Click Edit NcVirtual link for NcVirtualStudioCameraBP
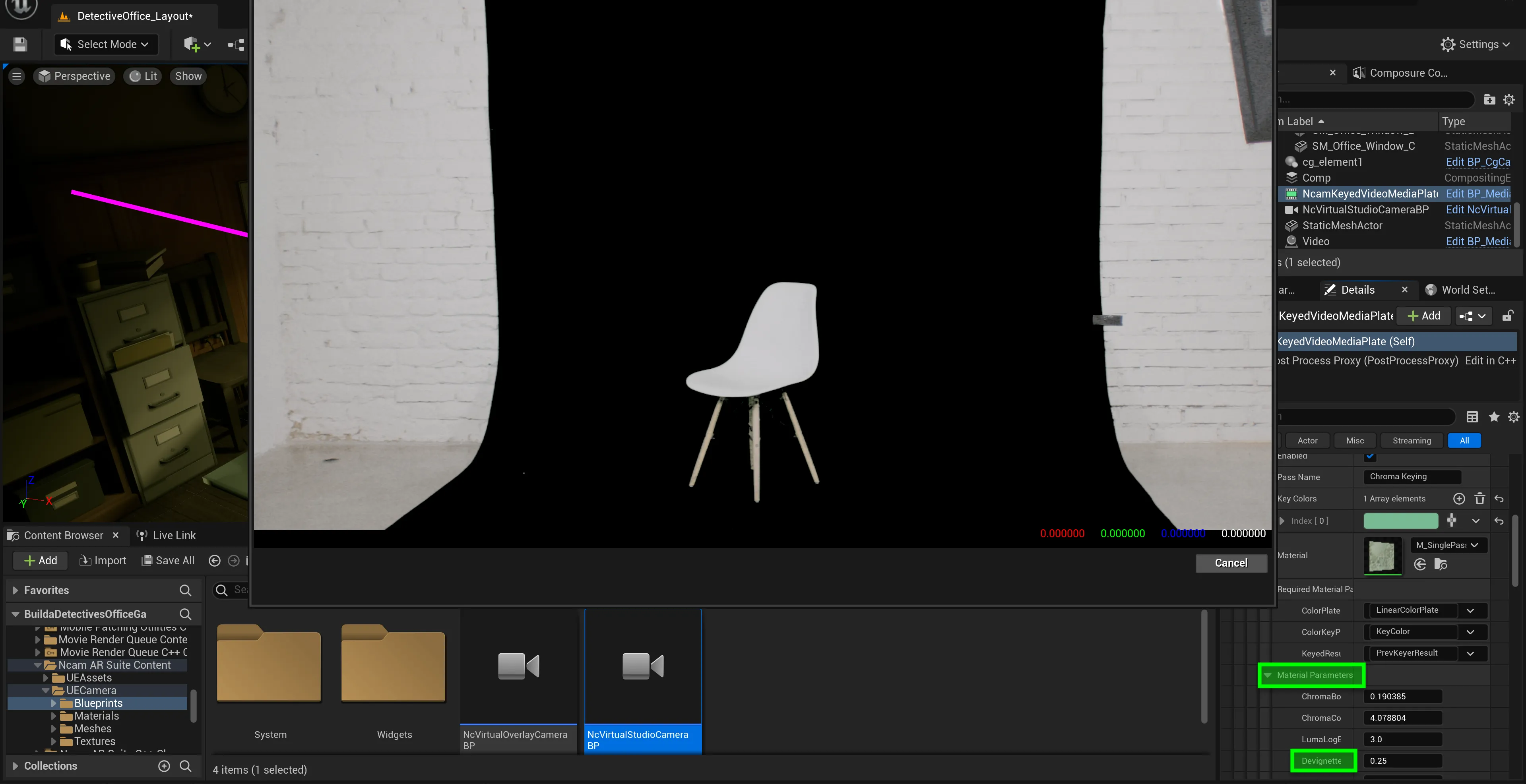This screenshot has width=1526, height=784. click(x=1478, y=210)
